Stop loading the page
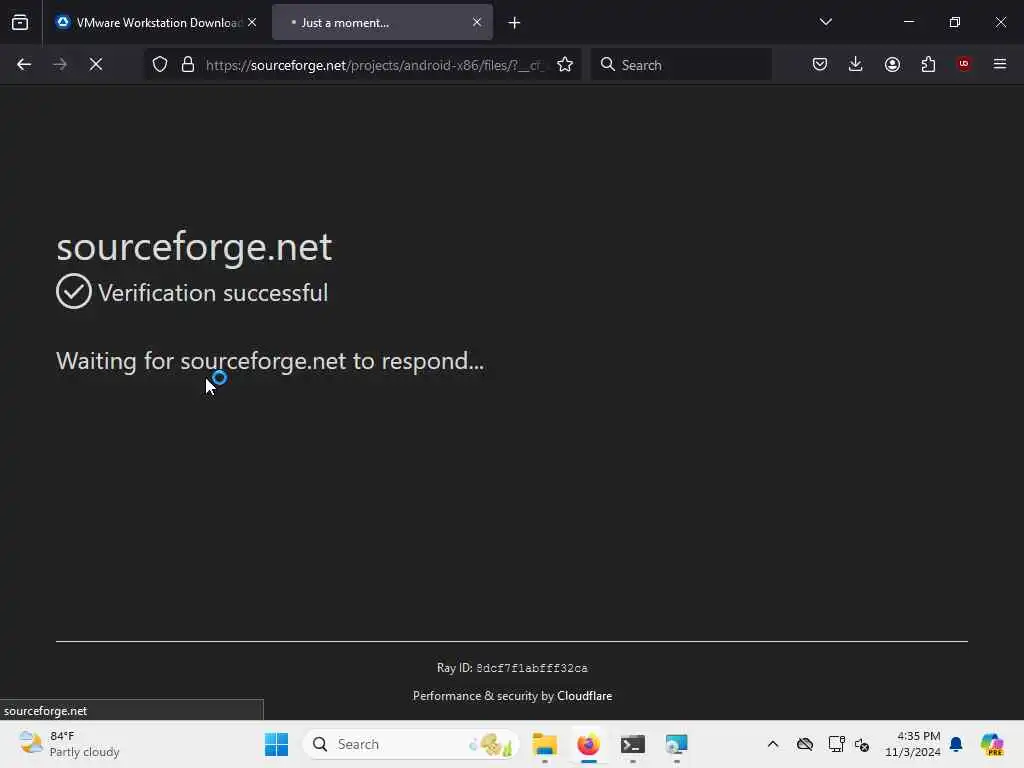1024x768 pixels. click(x=96, y=64)
